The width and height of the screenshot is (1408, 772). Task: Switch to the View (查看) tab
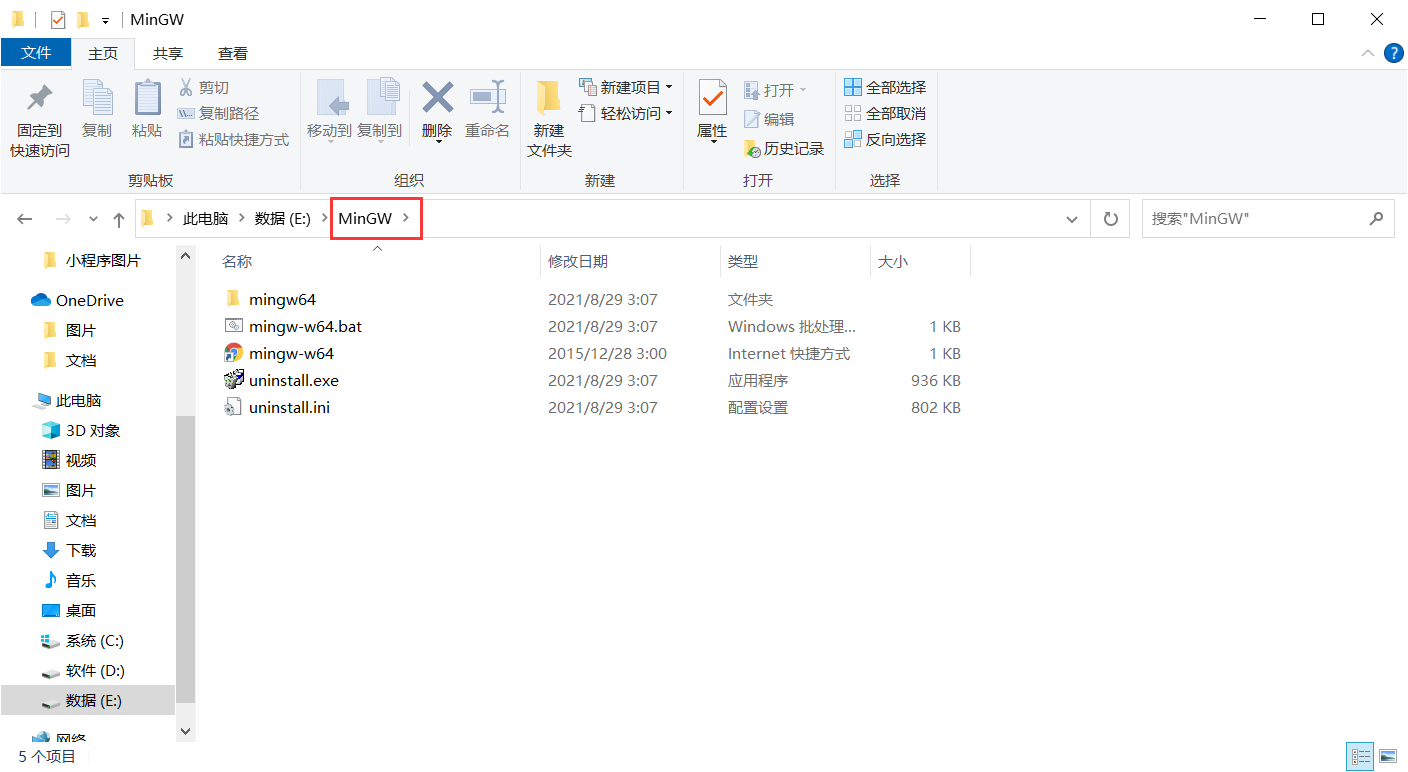233,53
